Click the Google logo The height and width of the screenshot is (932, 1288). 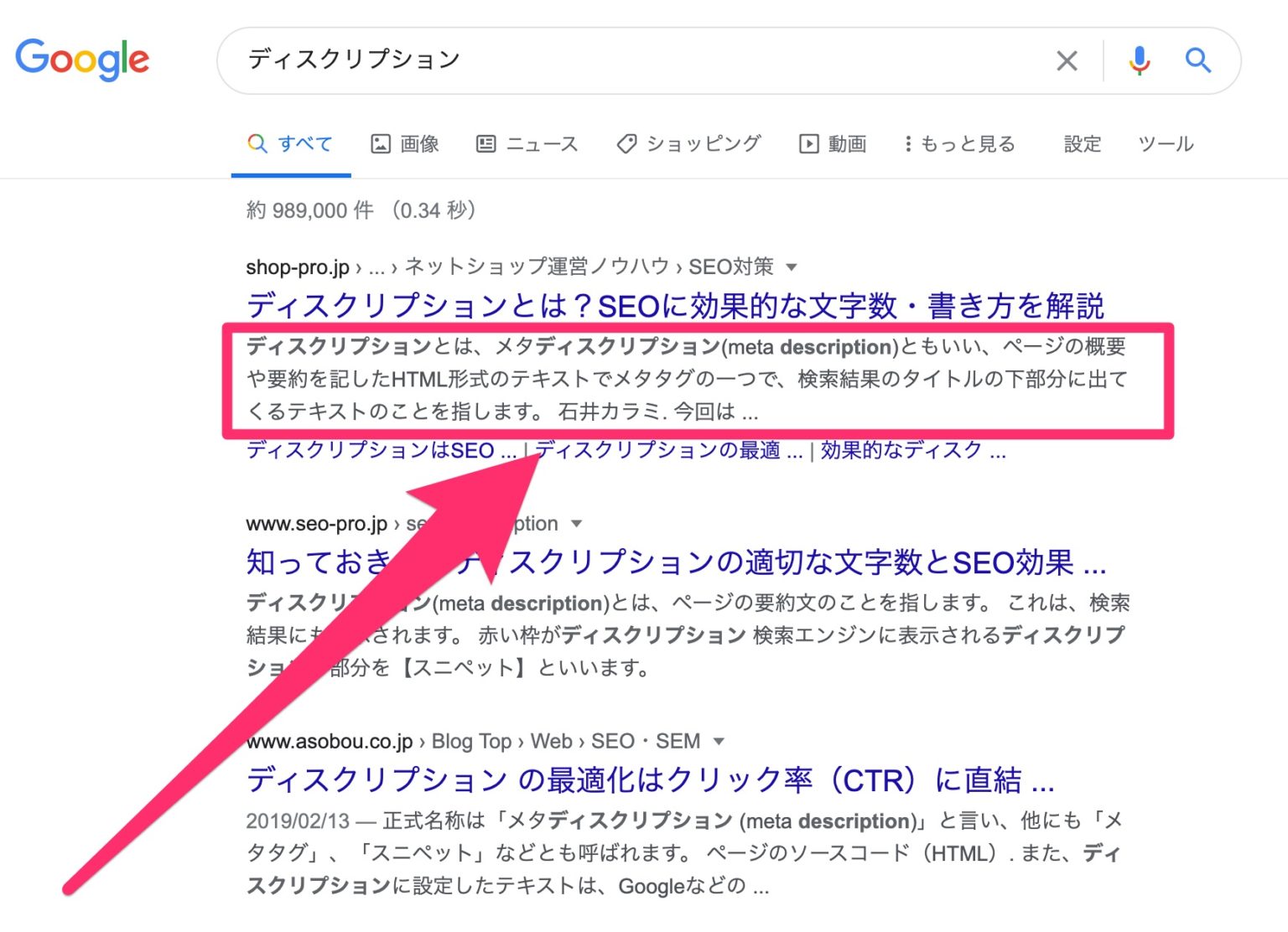coord(82,60)
